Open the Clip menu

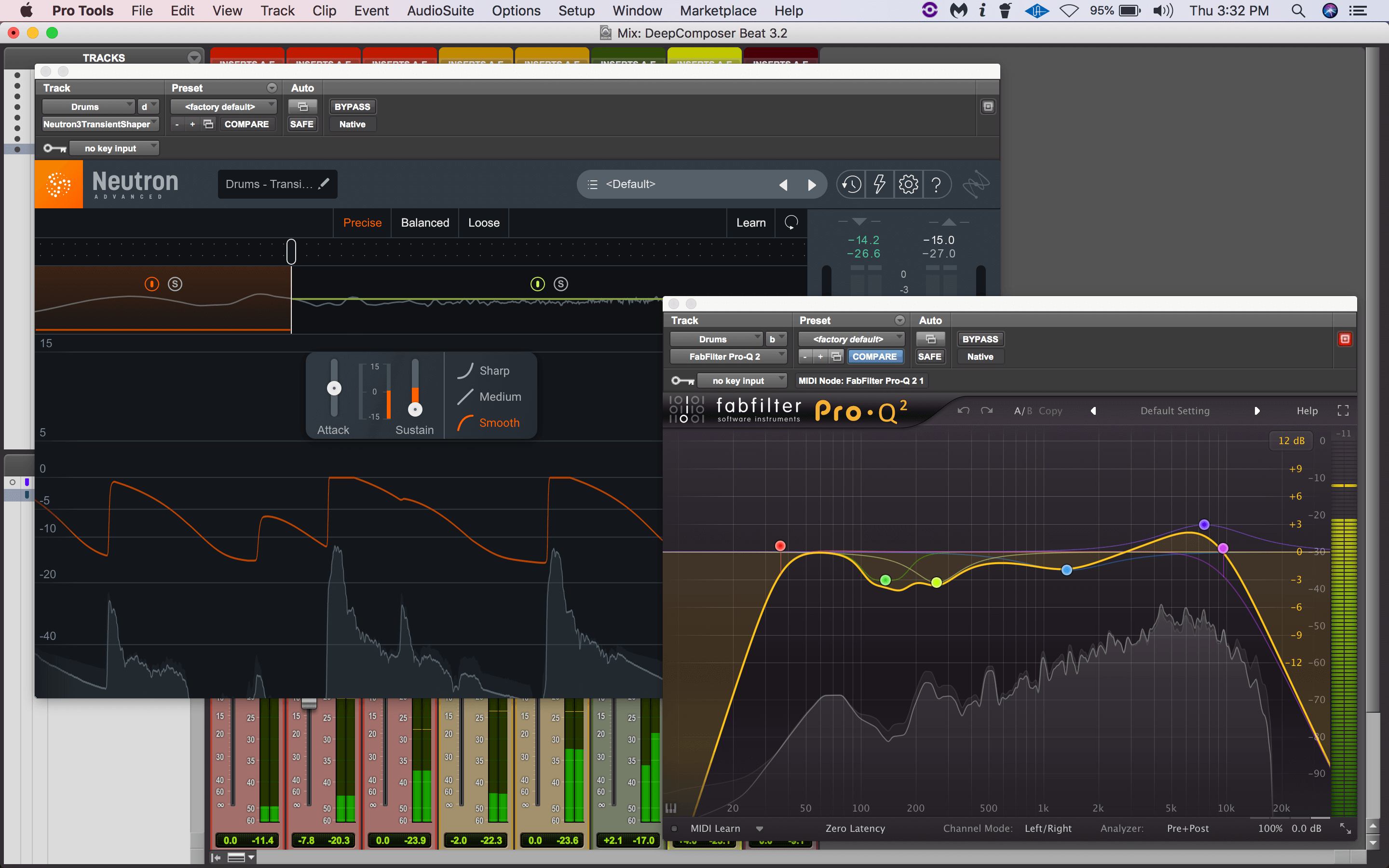click(x=324, y=10)
